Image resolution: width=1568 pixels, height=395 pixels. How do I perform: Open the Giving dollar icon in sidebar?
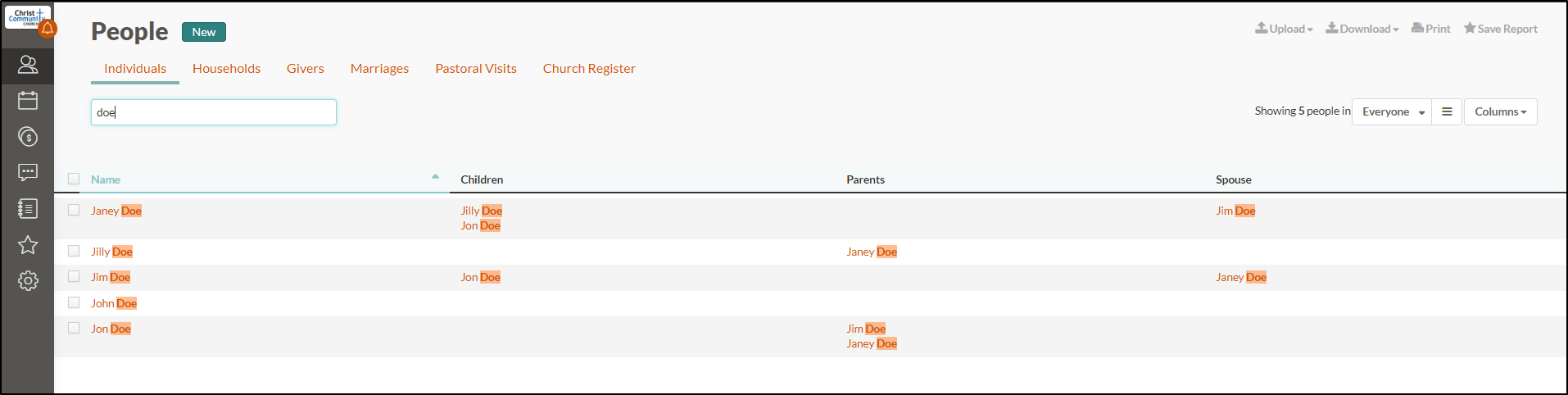[x=28, y=137]
